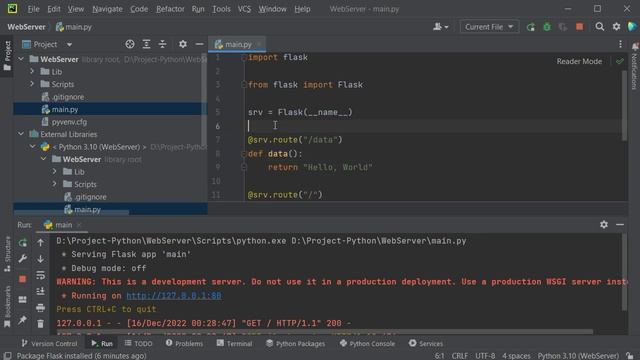Open the Navigate menu

click(x=107, y=9)
